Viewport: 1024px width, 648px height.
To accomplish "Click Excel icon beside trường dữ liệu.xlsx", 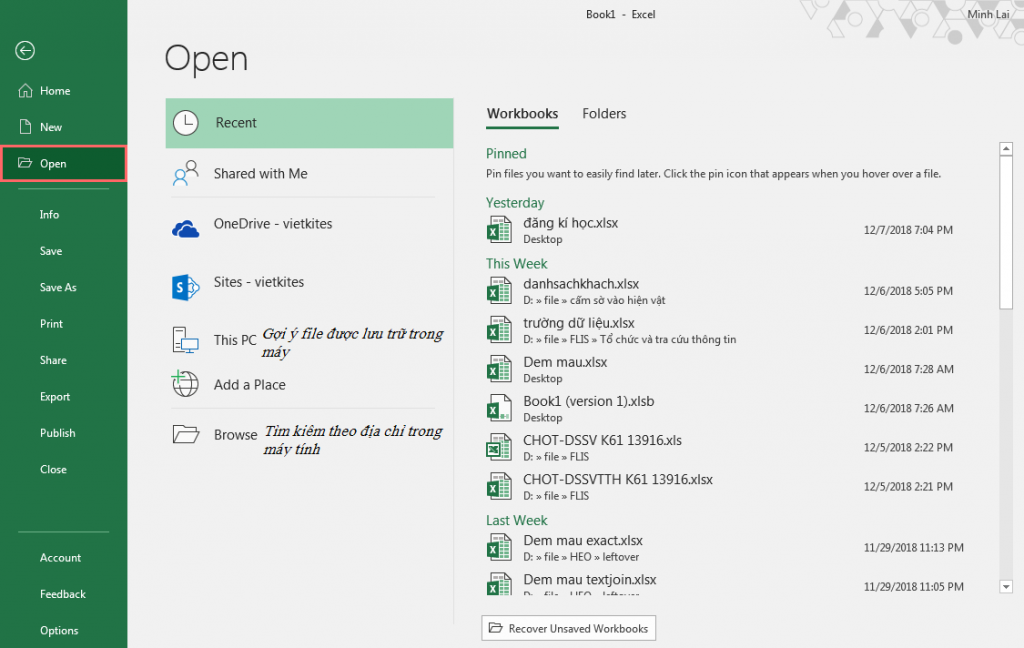I will (x=500, y=330).
